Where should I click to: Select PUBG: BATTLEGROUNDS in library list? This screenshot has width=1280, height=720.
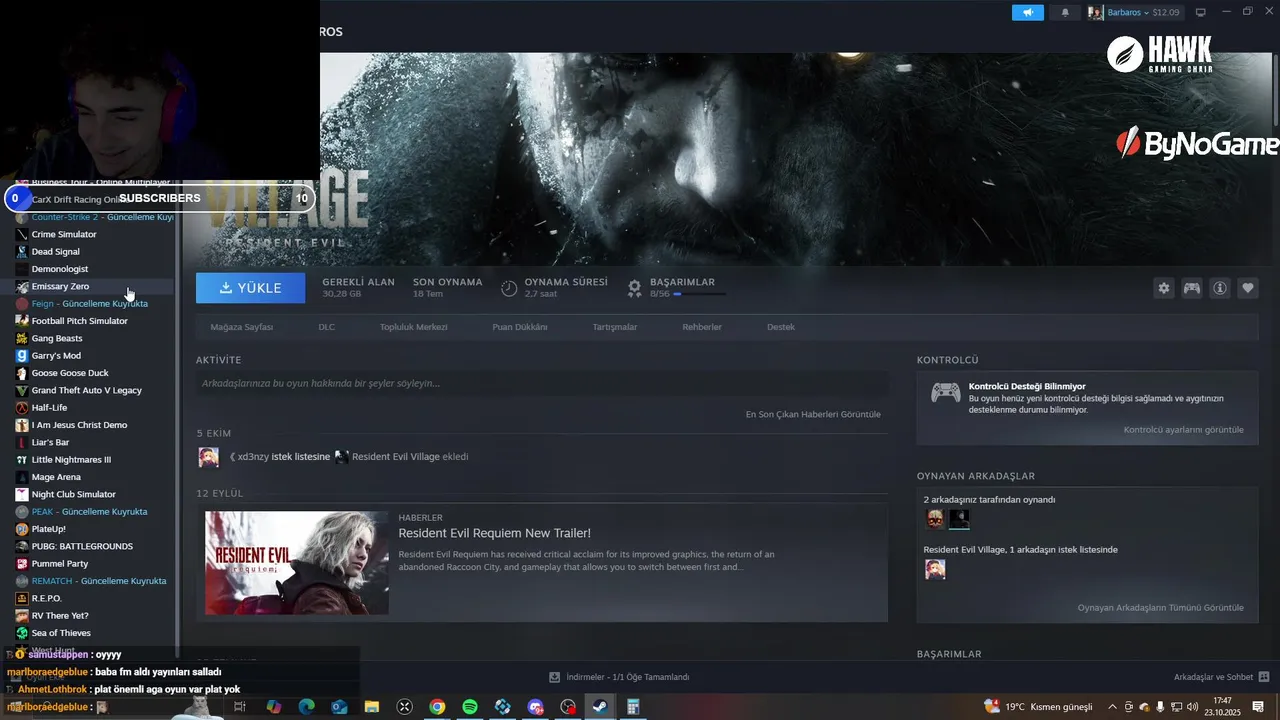[82, 546]
